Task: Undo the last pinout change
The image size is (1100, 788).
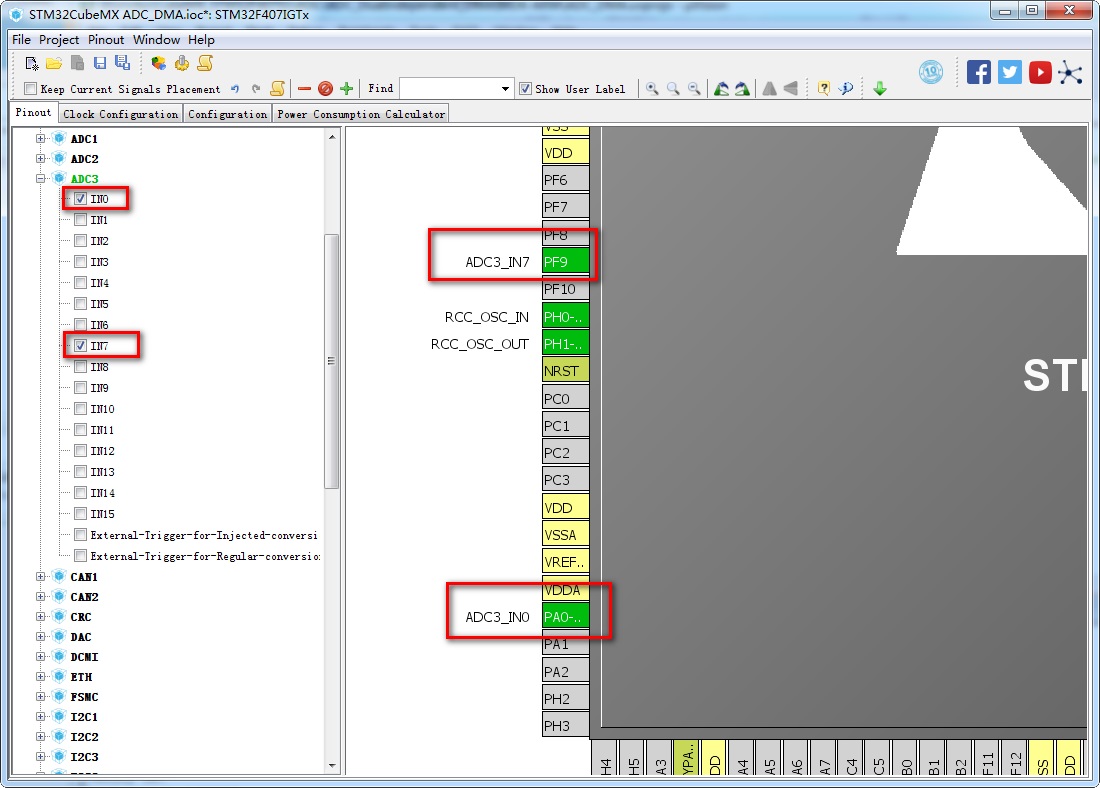Action: point(234,88)
